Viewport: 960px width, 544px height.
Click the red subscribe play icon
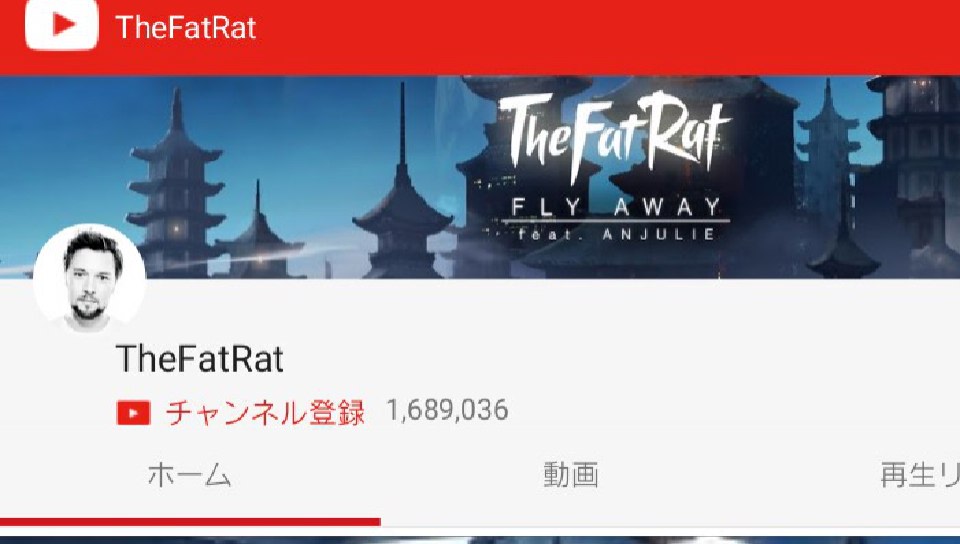(x=133, y=412)
